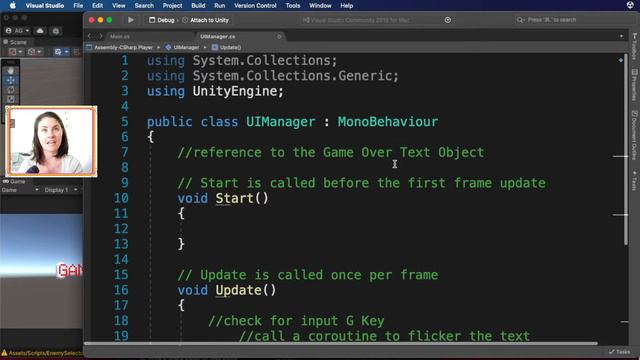Open the blue highlighted Scene toolbar dropdown
640x360 pixels.
pos(61,52)
